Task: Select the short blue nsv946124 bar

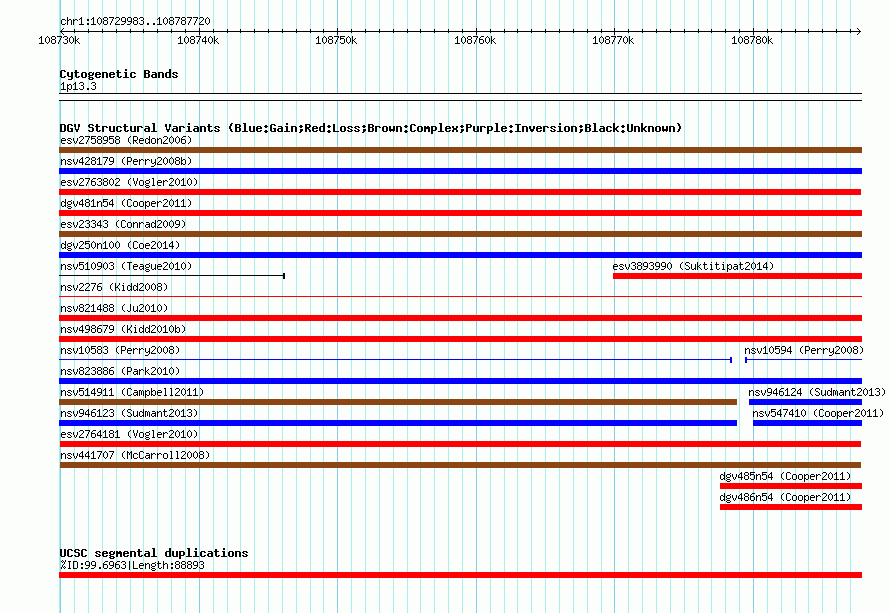Action: [805, 402]
